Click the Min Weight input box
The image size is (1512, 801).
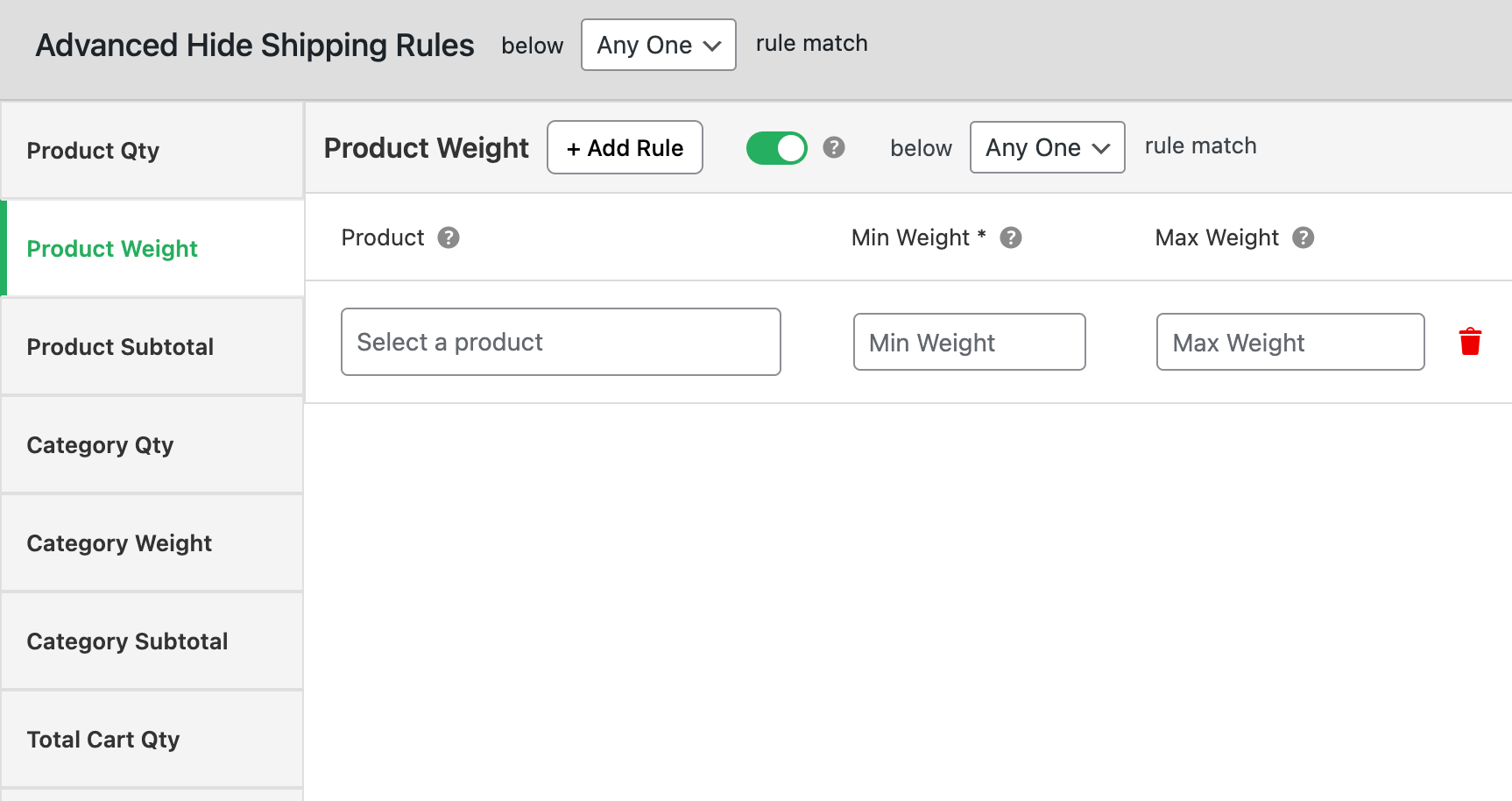pyautogui.click(x=969, y=342)
